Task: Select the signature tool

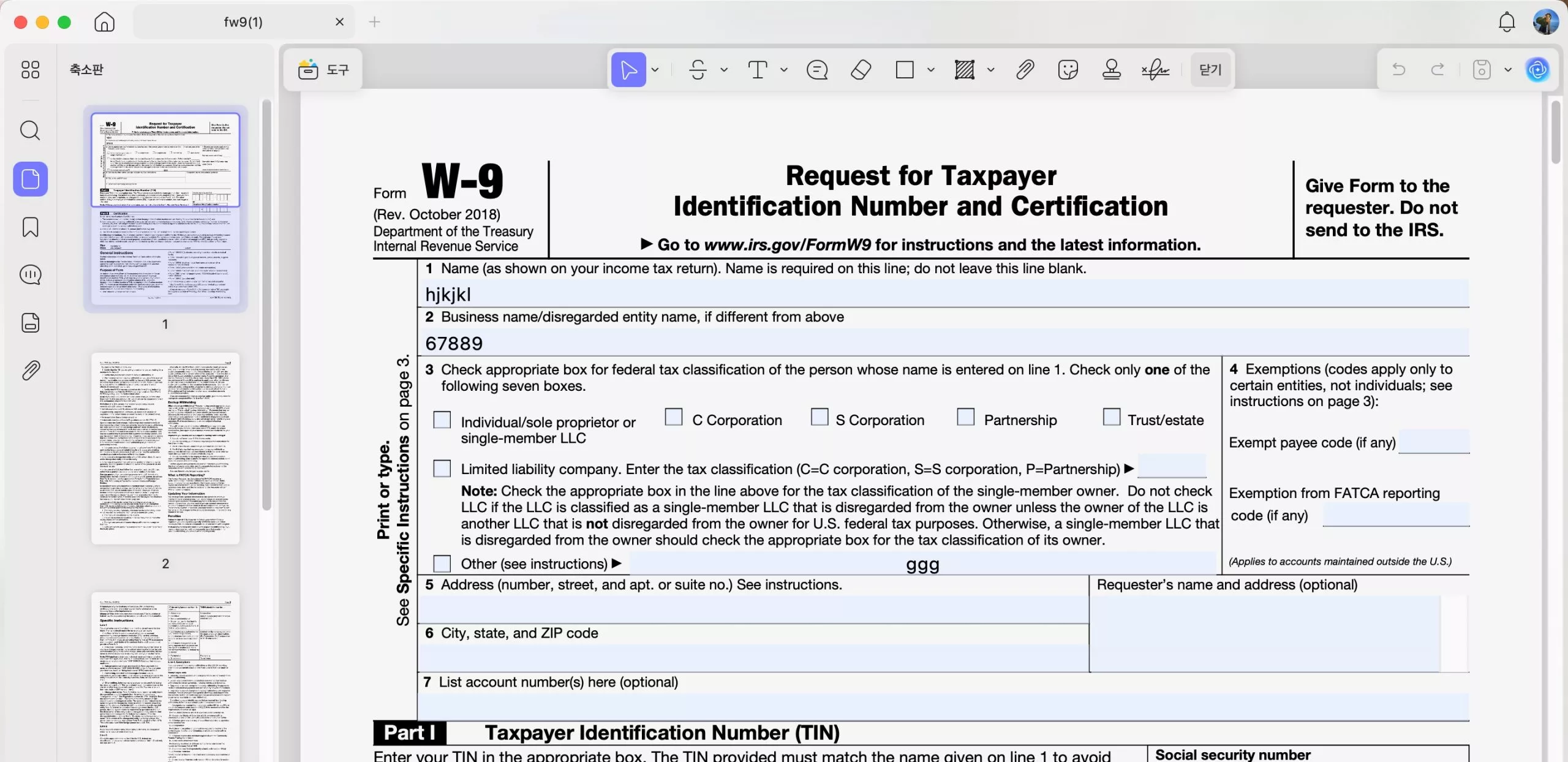Action: click(1155, 70)
